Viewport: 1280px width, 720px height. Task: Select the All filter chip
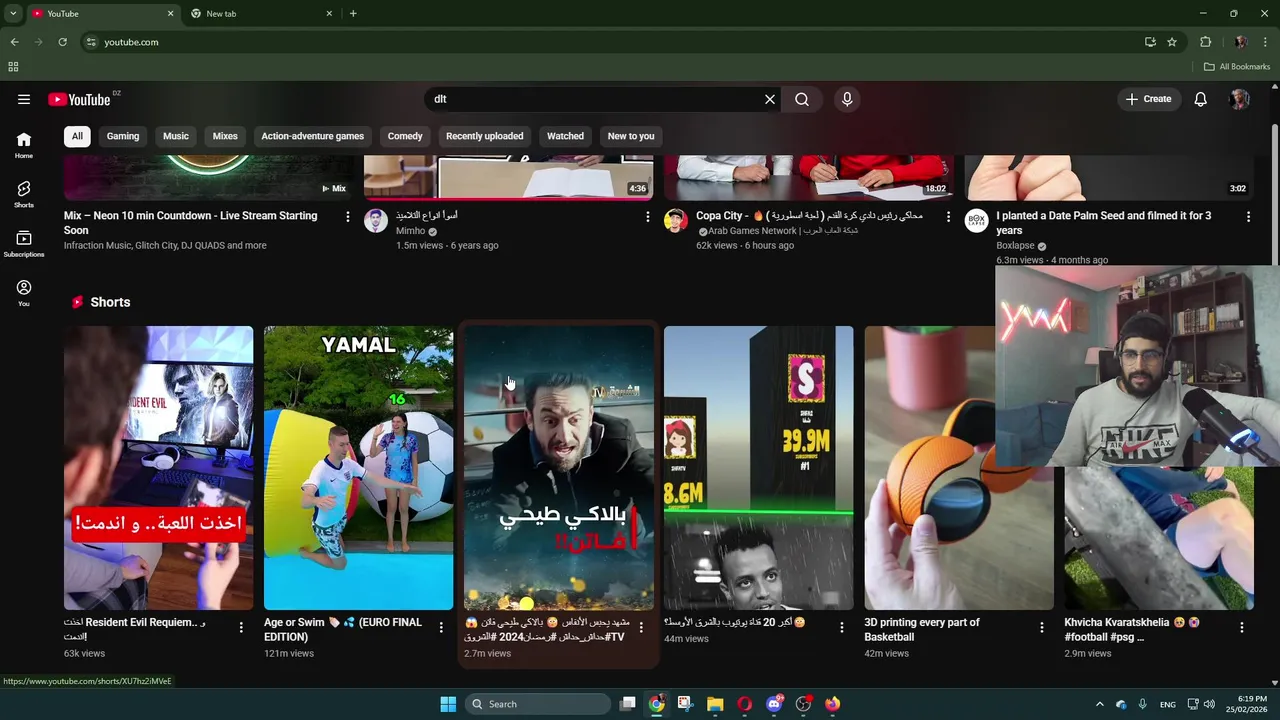point(77,136)
